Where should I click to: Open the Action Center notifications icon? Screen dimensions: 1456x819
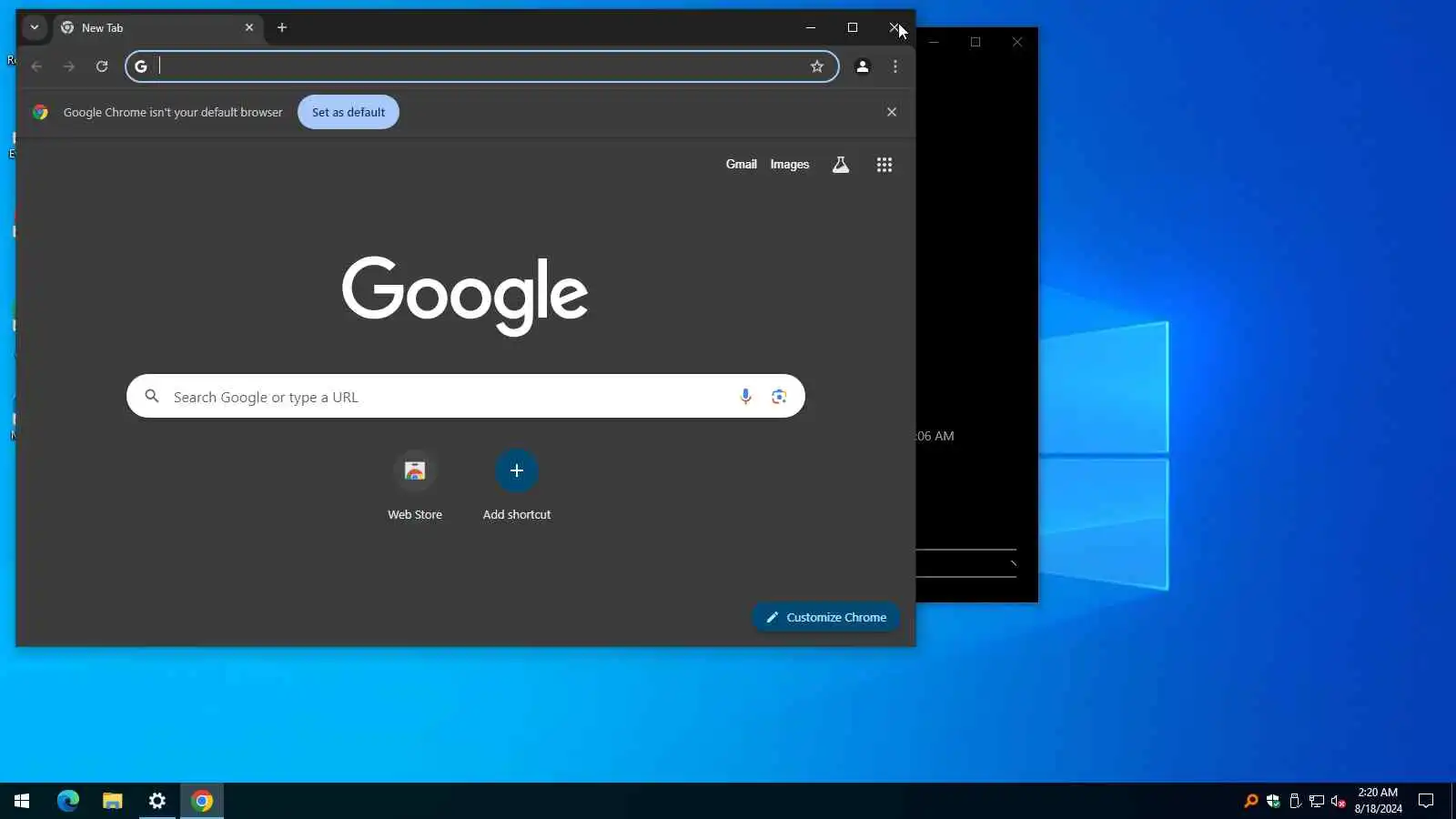(1426, 801)
